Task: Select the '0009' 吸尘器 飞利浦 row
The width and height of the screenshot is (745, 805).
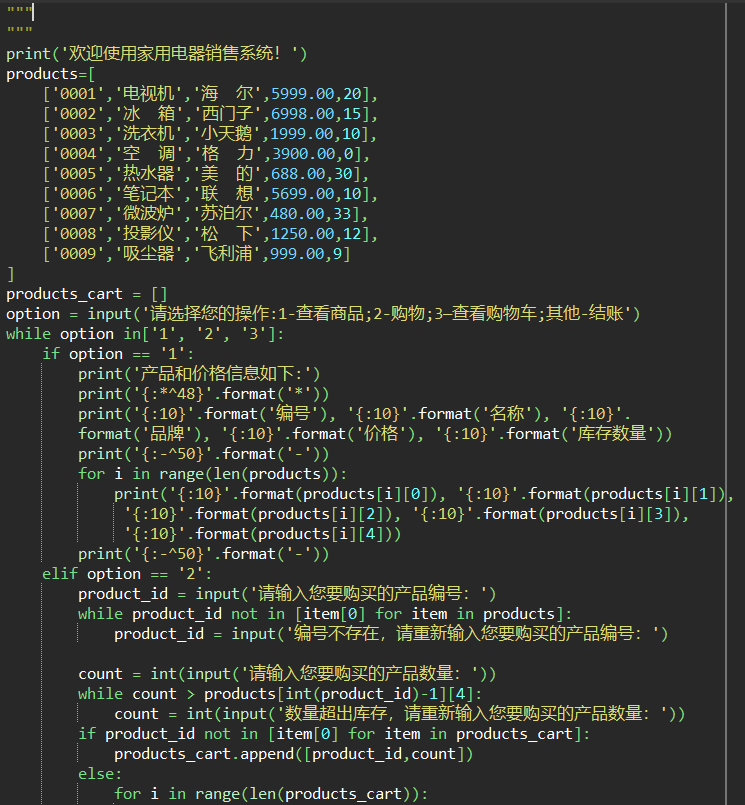Action: coord(197,254)
